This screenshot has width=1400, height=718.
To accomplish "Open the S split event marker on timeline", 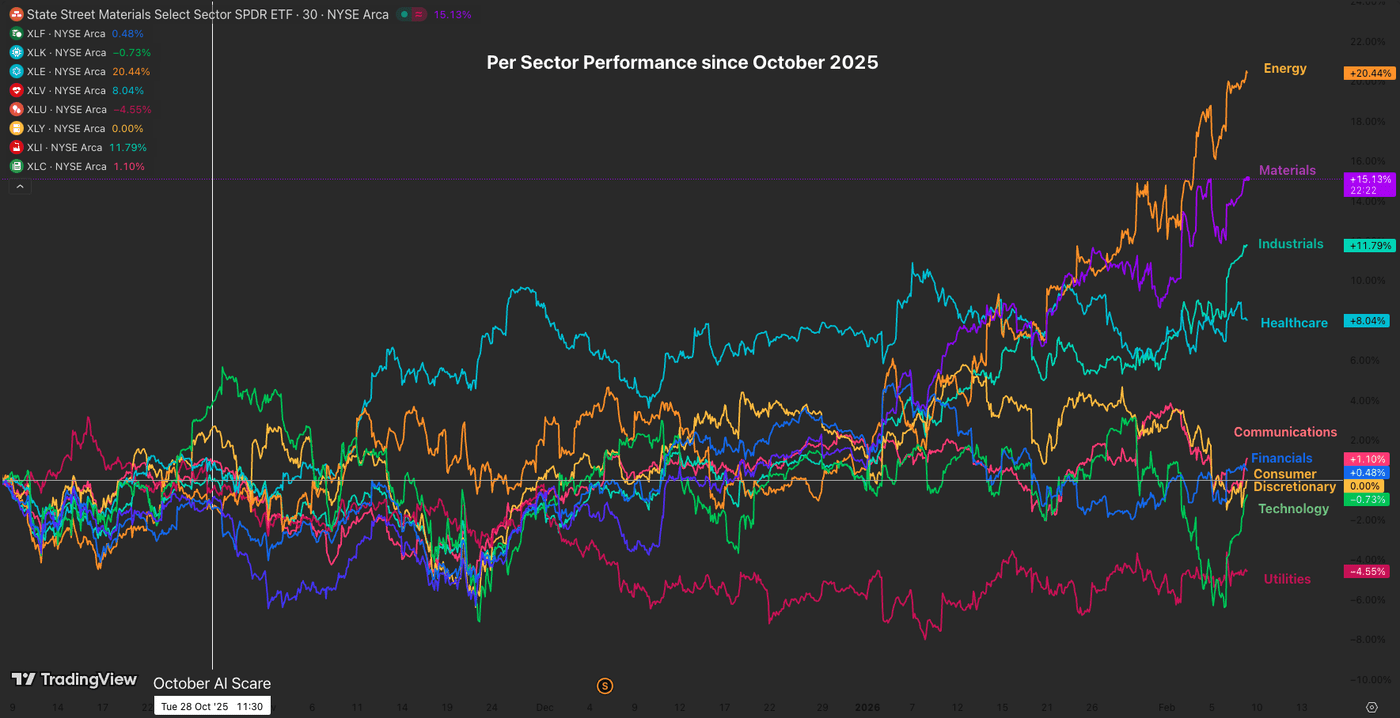I will (604, 685).
